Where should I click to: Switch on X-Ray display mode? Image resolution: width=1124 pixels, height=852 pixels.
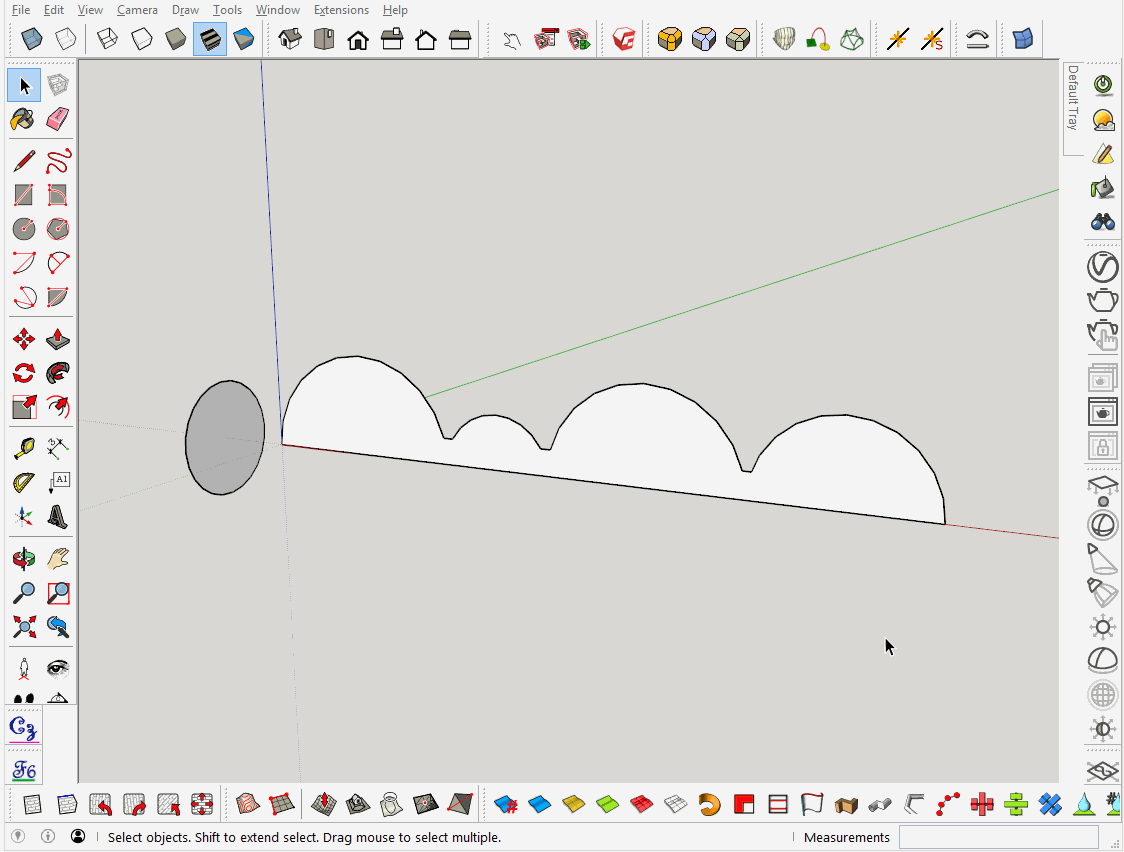pos(31,38)
